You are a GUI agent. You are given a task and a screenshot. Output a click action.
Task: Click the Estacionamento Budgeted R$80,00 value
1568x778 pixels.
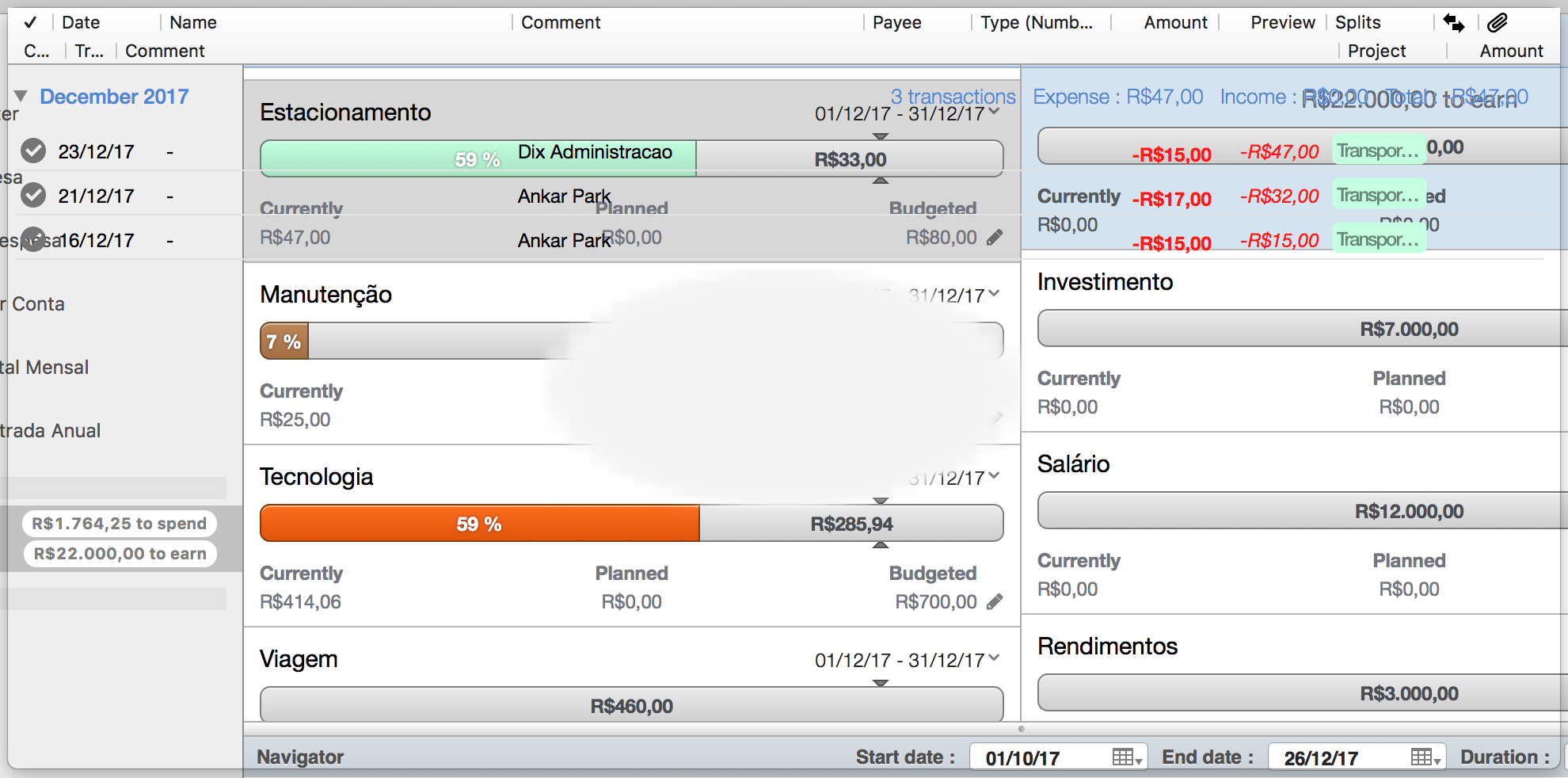tap(942, 237)
